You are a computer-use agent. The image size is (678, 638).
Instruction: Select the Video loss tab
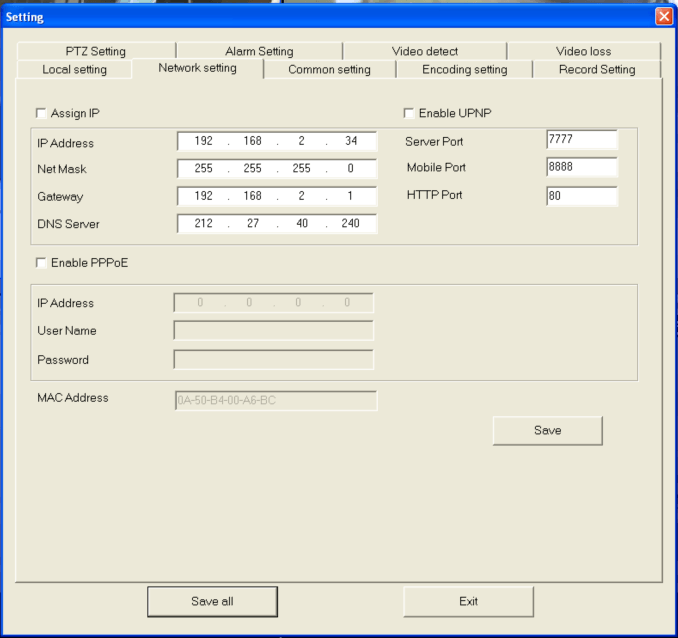click(x=584, y=51)
